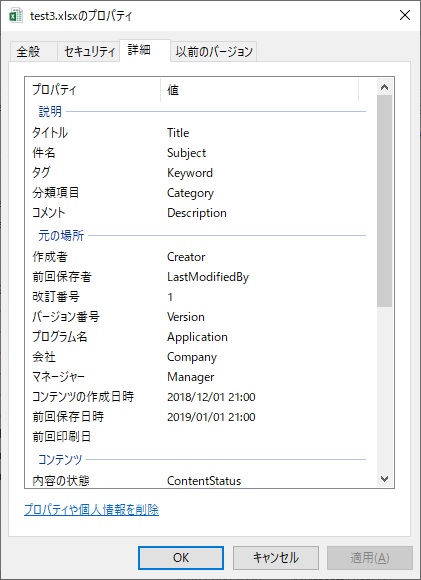This screenshot has height=580, width=421.
Task: Collapse the コンテンツ group header
Action: pyautogui.click(x=60, y=459)
